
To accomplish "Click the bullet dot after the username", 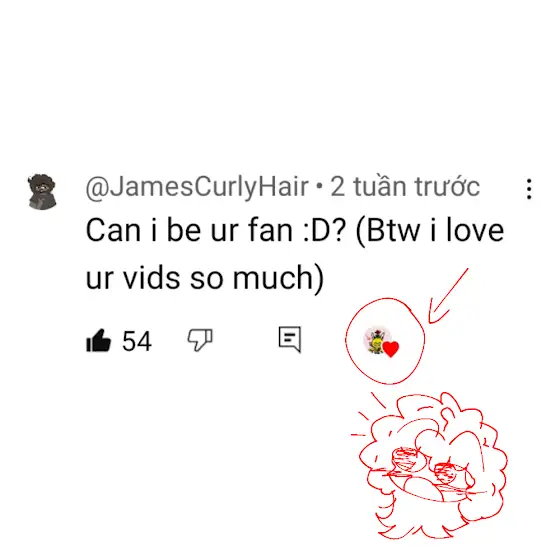I will (x=320, y=186).
